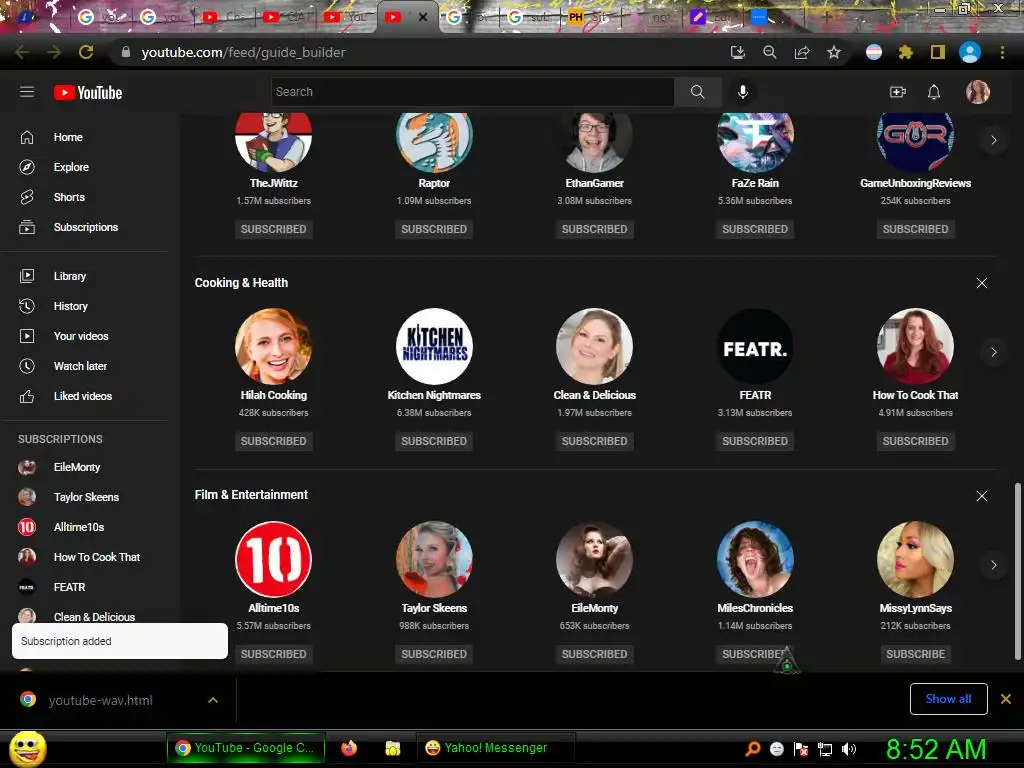1024x768 pixels.
Task: Toggle SUBSCRIBED for Raptor
Action: (434, 229)
